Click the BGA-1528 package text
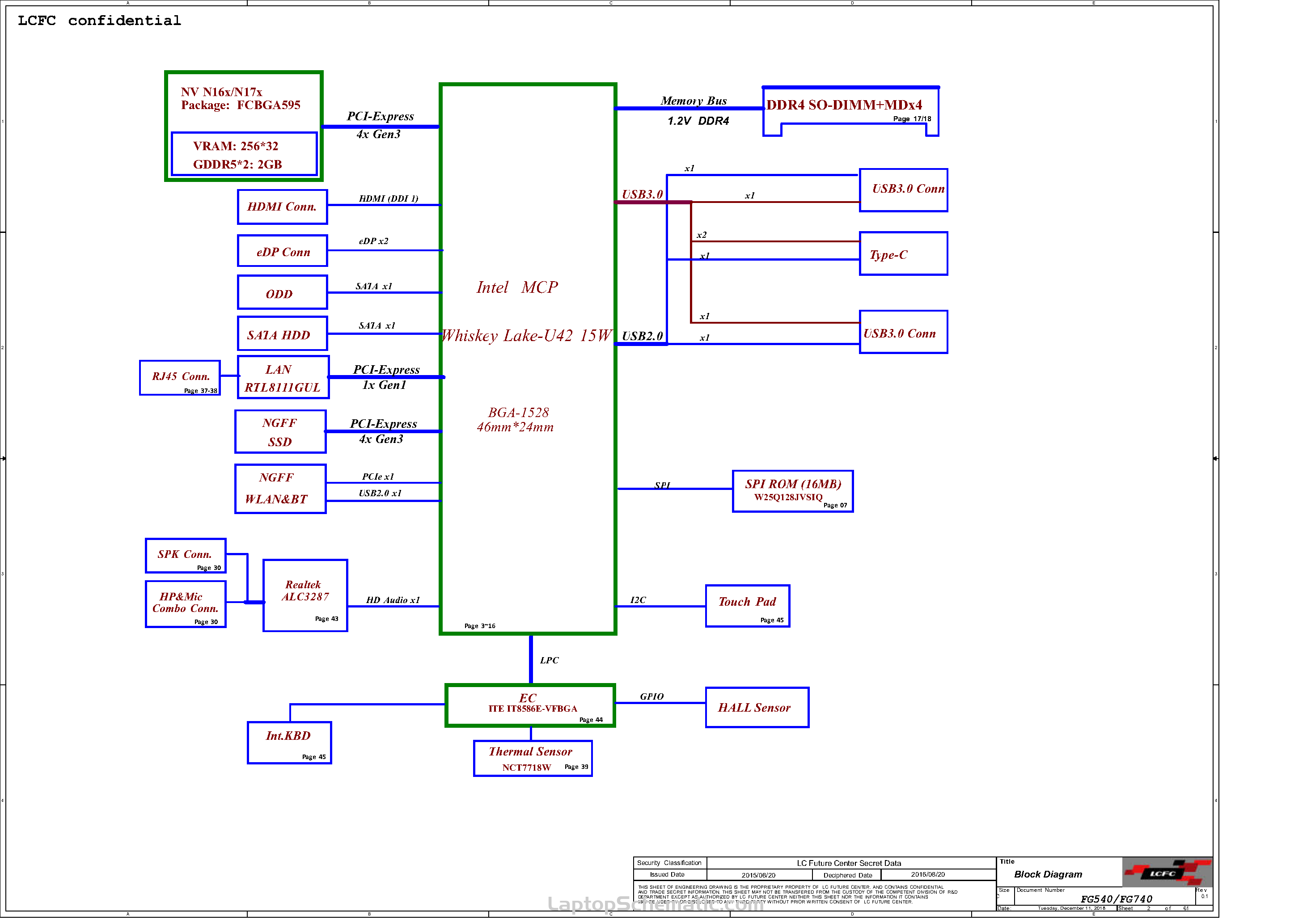Viewport: 1307px width, 924px height. click(519, 413)
